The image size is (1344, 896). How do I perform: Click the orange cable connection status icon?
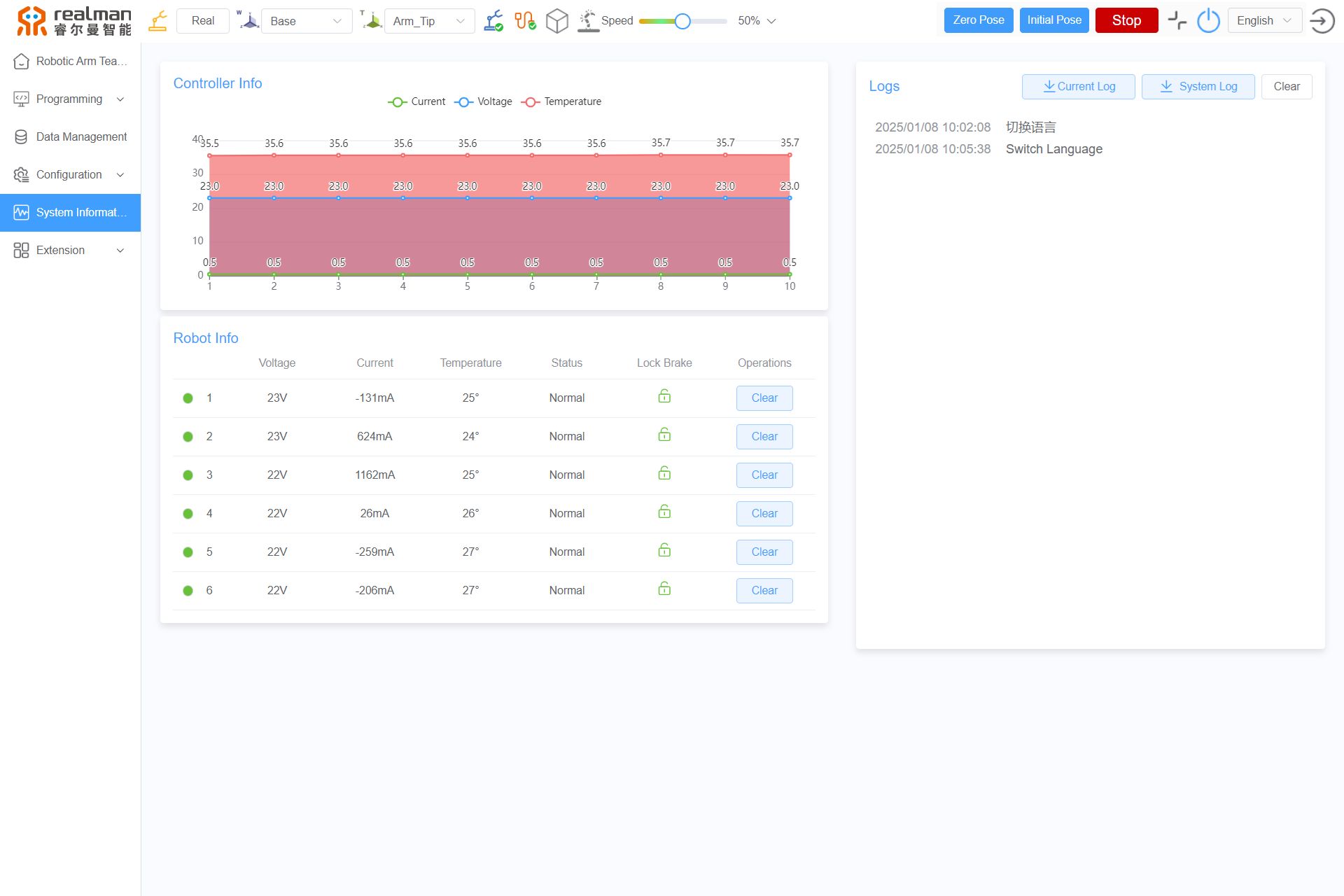[525, 20]
